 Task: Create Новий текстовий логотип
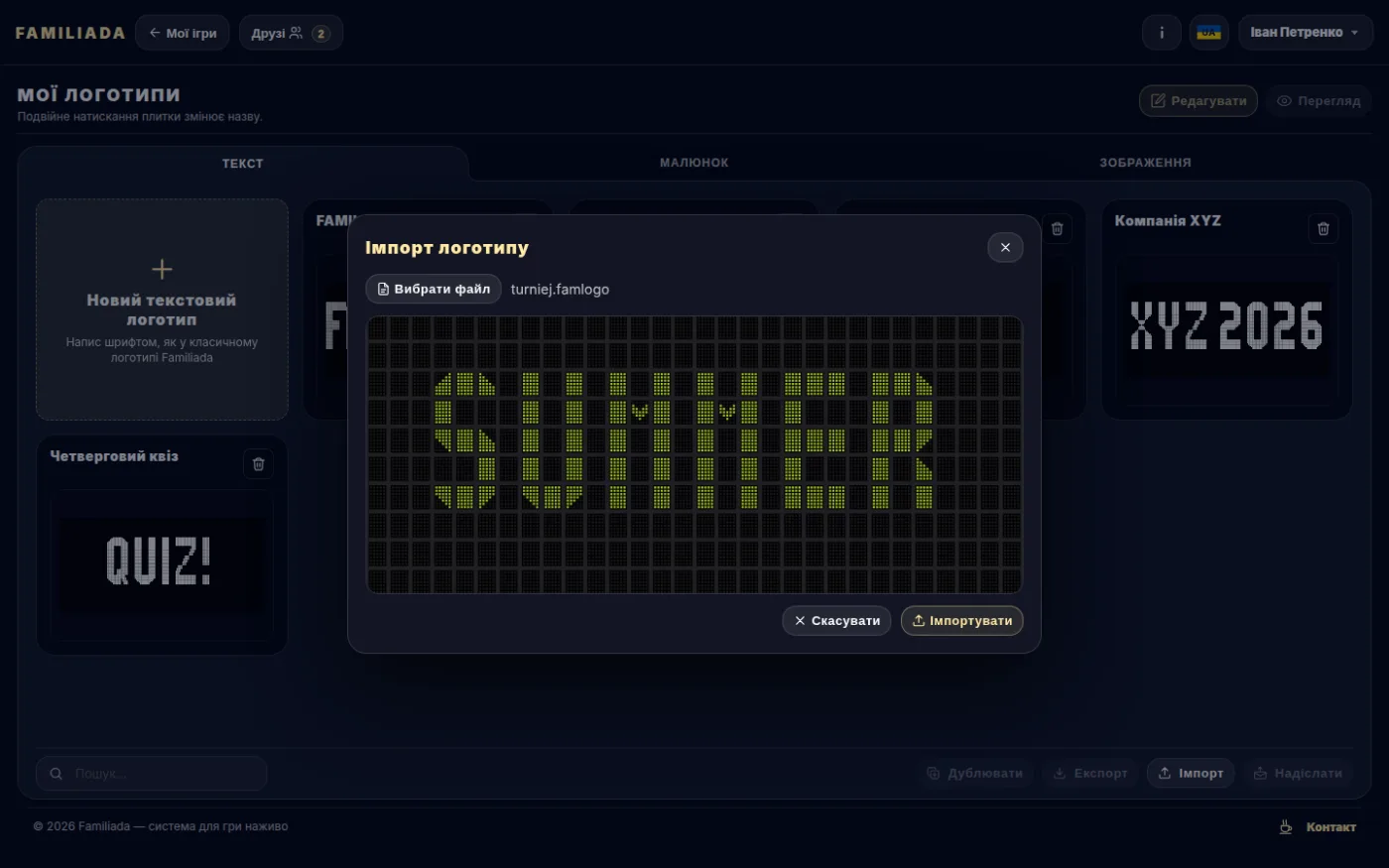(162, 310)
